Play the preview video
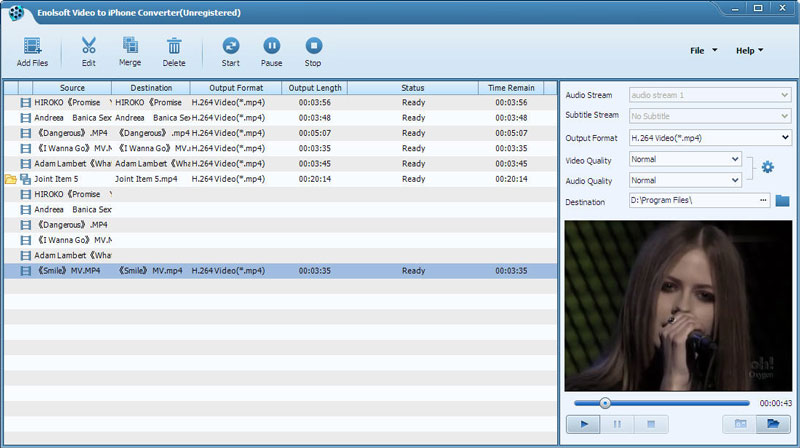 pyautogui.click(x=584, y=424)
